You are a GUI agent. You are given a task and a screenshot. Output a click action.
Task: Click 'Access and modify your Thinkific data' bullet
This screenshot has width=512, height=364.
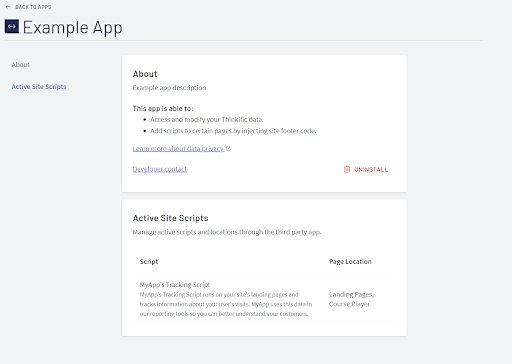point(207,119)
